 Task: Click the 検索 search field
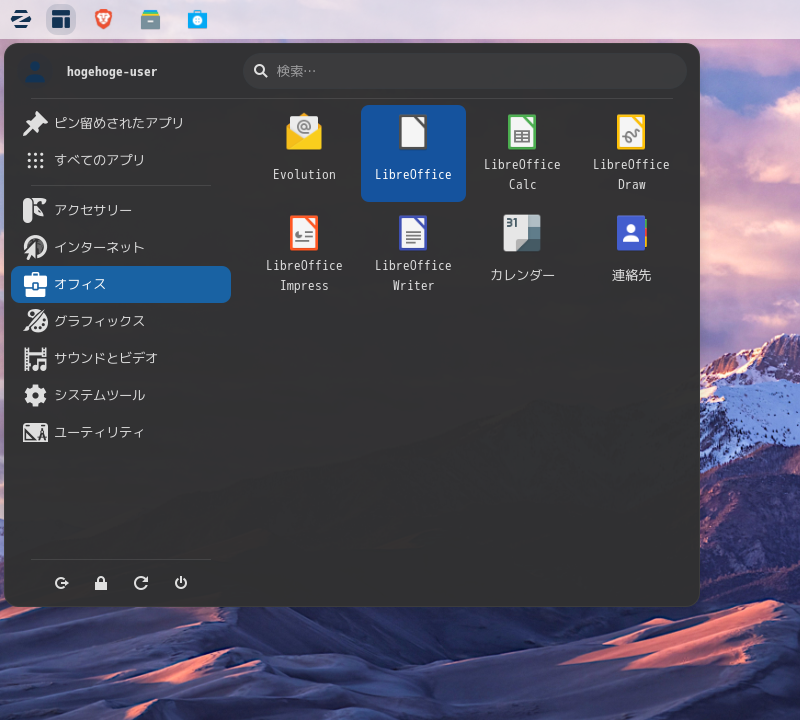tap(465, 71)
